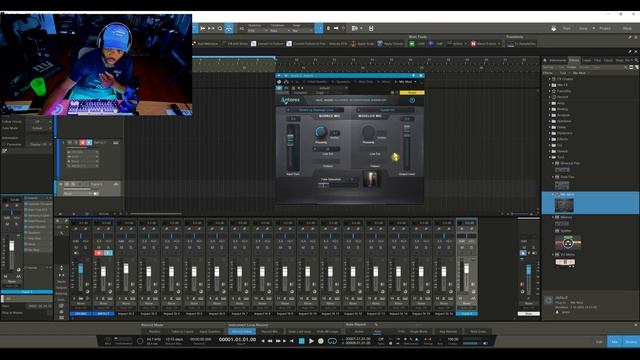Switch to the Song page
Viewport: 640px width, 360px height.
pos(583,28)
